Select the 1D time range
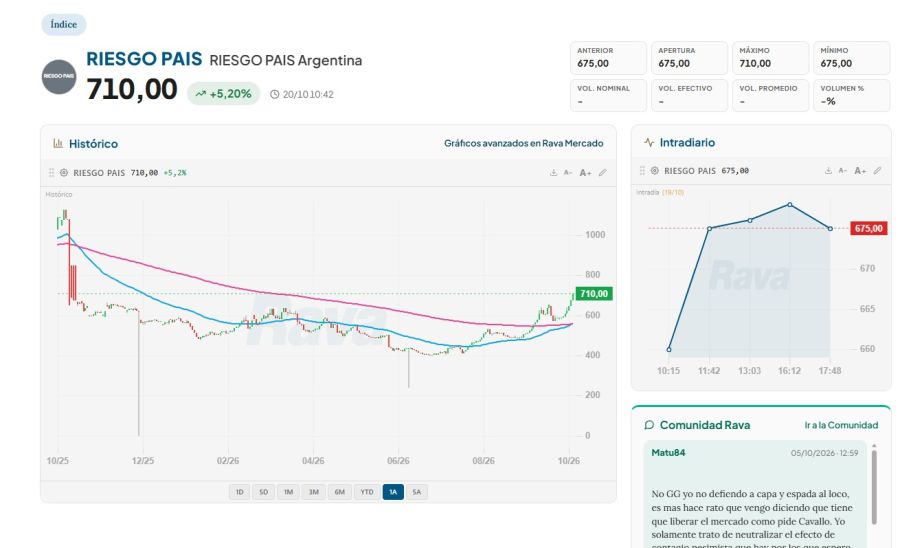900x548 pixels. [239, 492]
